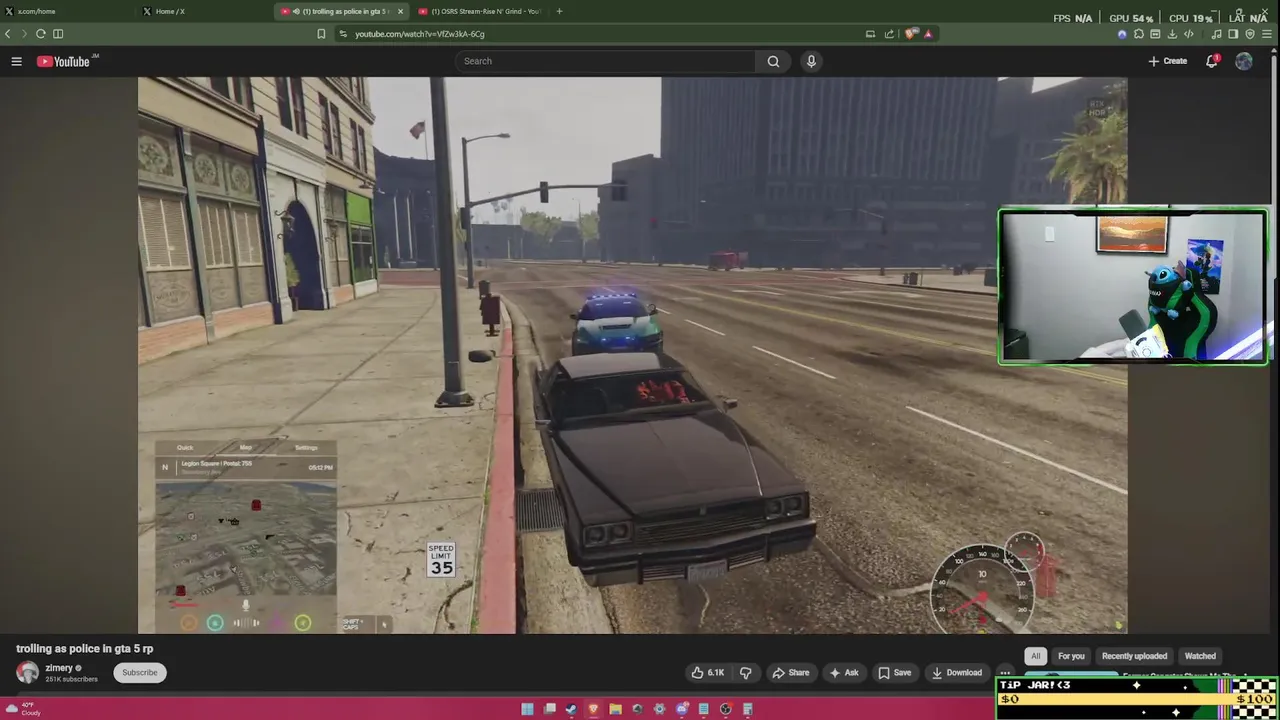
Task: Open the extensions puzzle-piece icon
Action: coord(1139,34)
